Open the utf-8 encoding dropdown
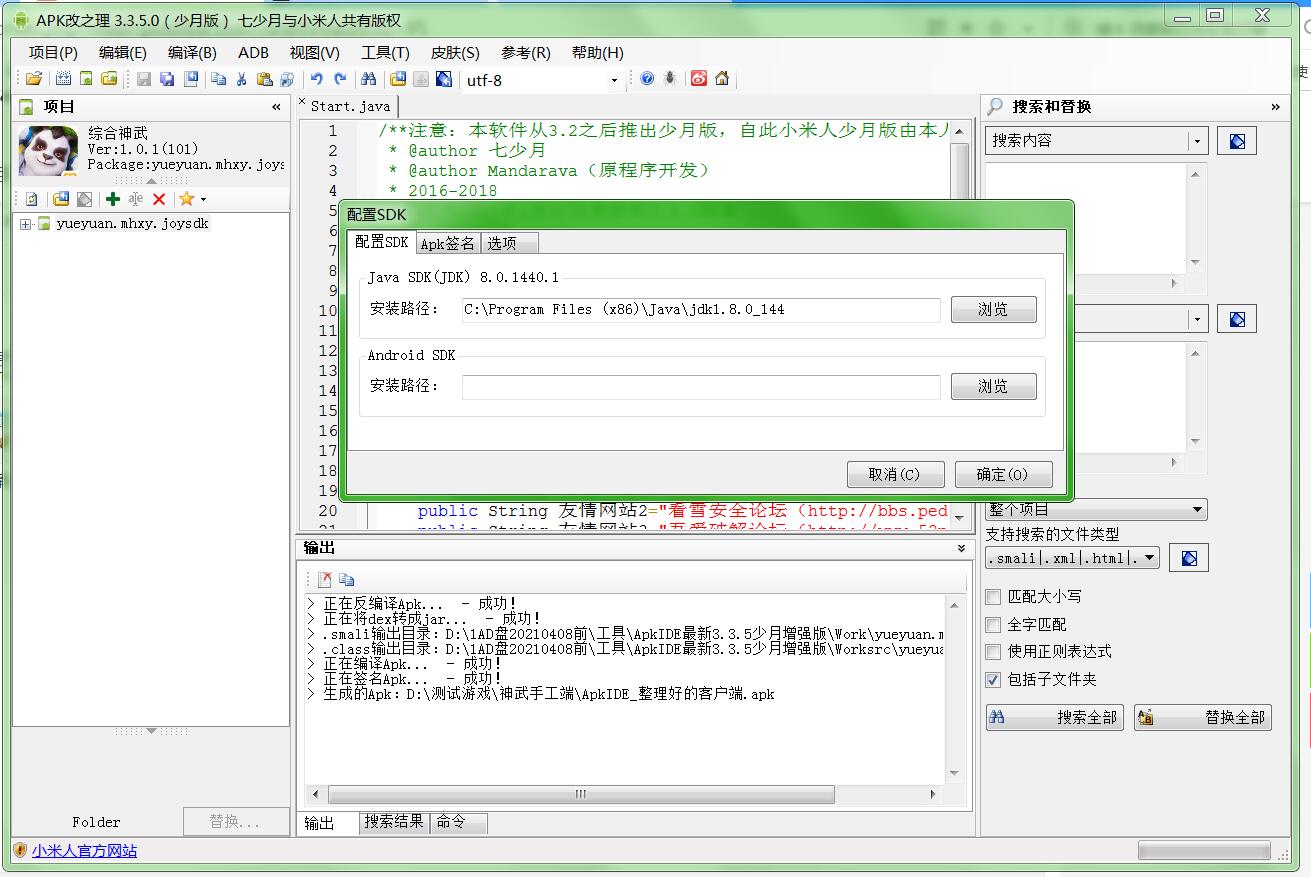 (x=614, y=80)
